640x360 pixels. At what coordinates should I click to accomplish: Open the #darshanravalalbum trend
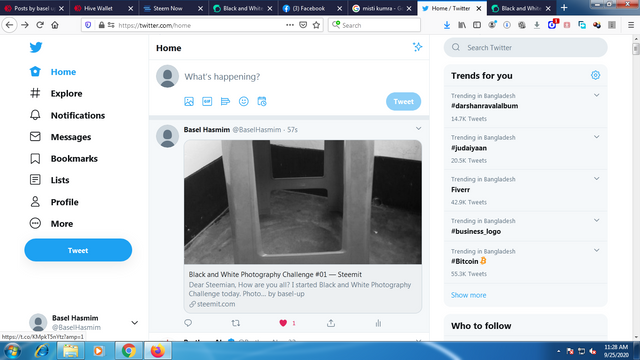484,106
